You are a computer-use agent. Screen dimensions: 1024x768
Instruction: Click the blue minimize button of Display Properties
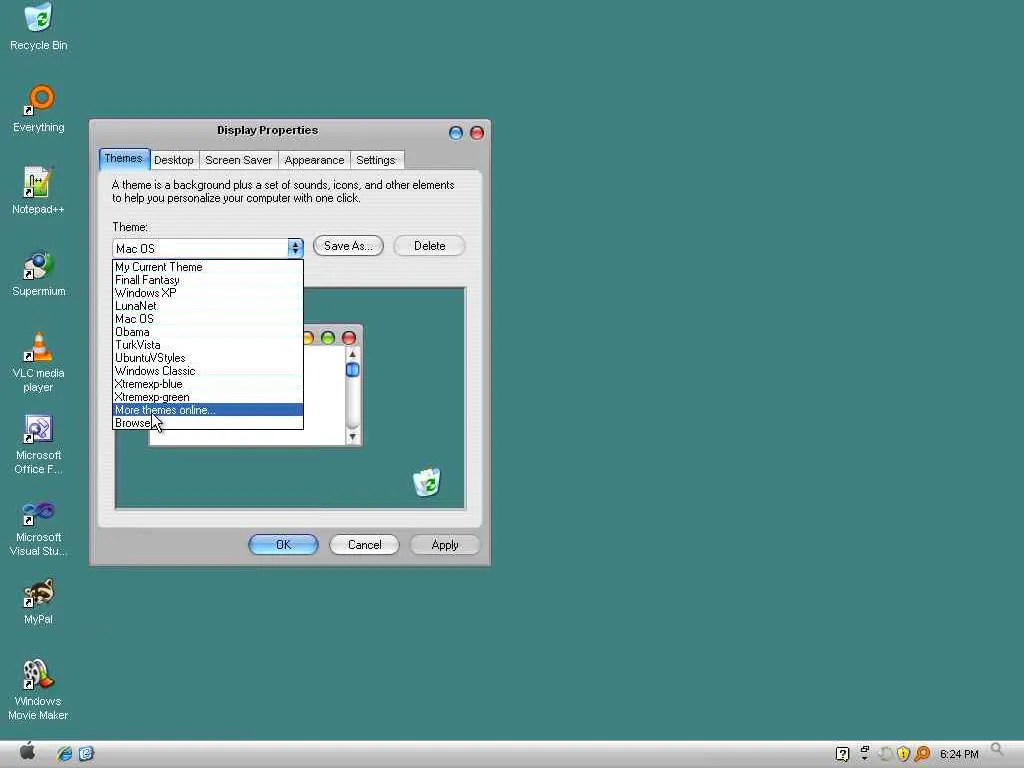tap(456, 133)
